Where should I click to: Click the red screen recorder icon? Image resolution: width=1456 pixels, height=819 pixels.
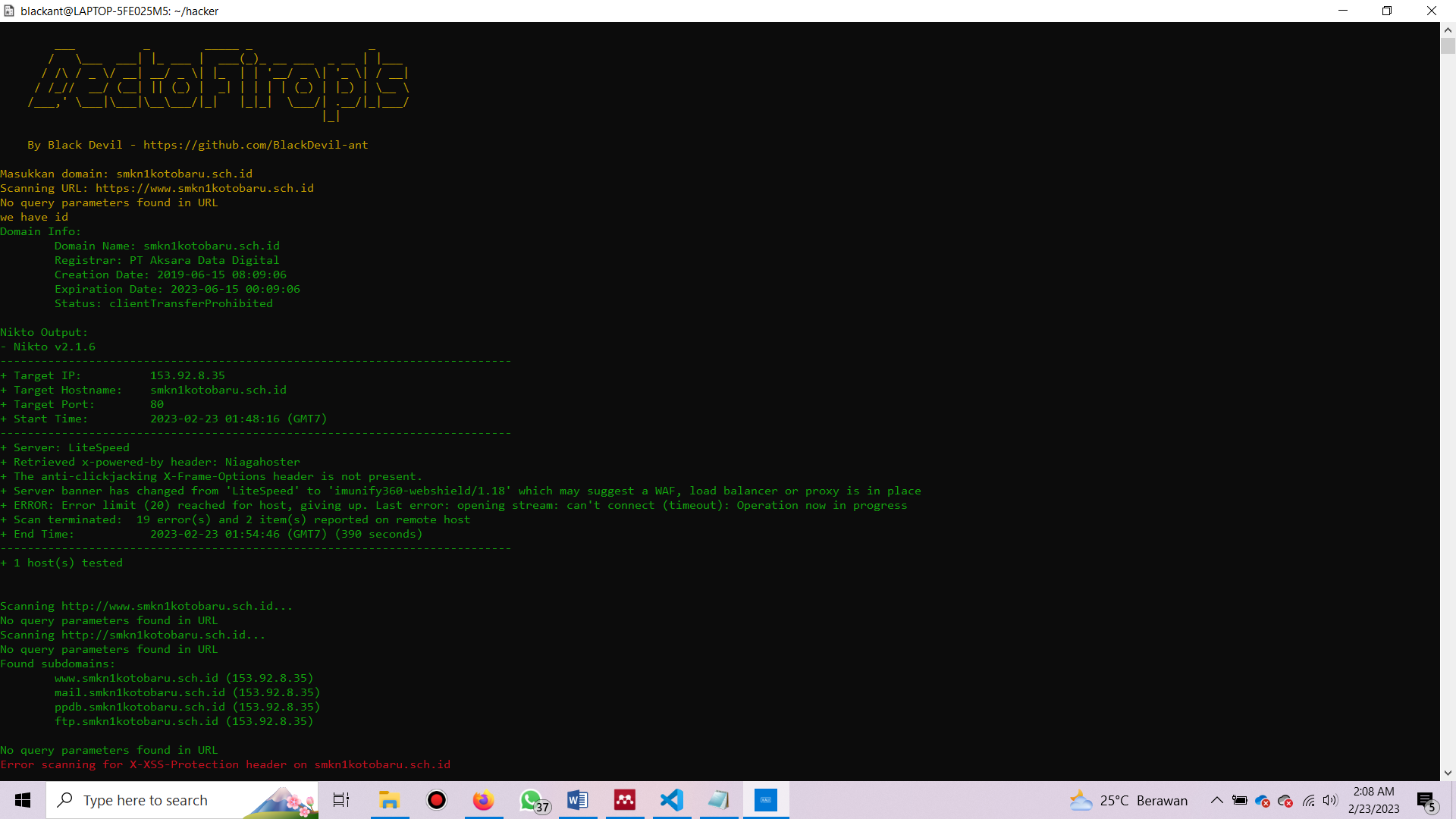click(x=436, y=800)
